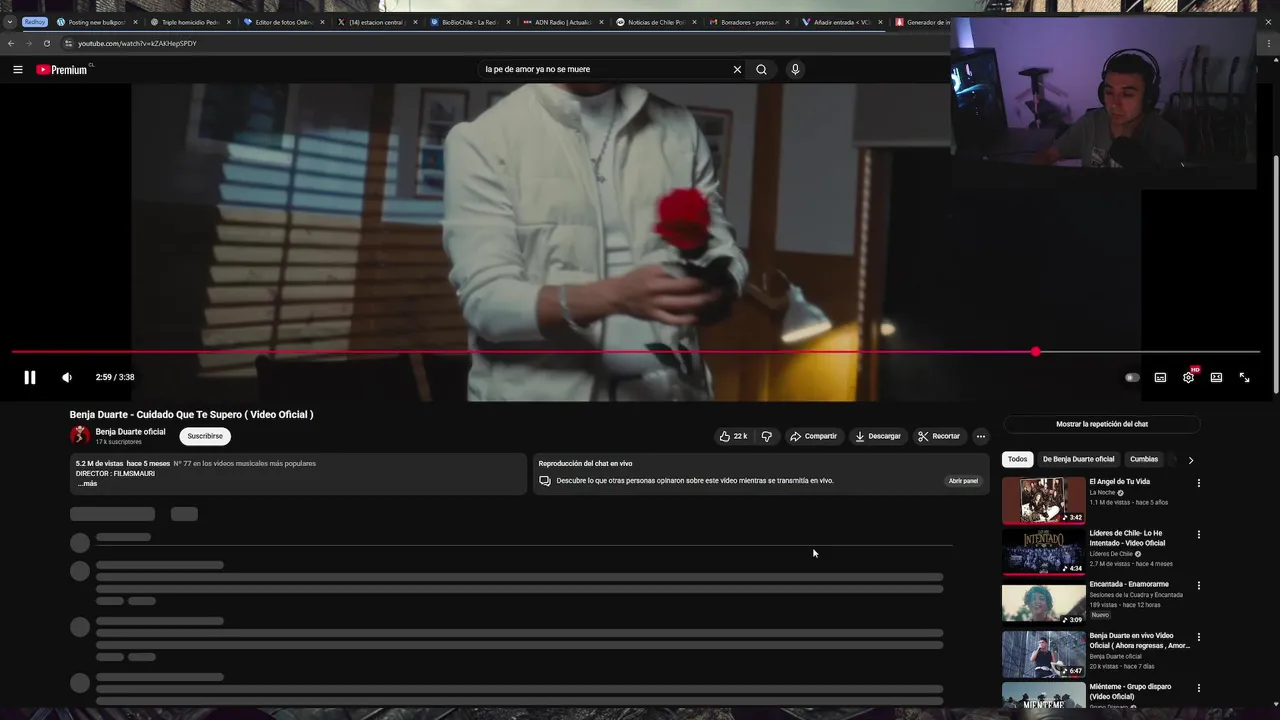Switch to BioBioChile browser tab
Image resolution: width=1280 pixels, height=720 pixels.
click(471, 22)
